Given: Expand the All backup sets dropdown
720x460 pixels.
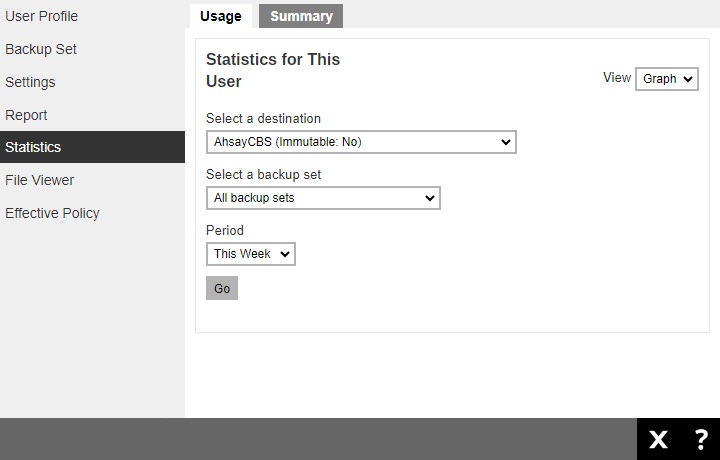Looking at the screenshot, I should [323, 198].
